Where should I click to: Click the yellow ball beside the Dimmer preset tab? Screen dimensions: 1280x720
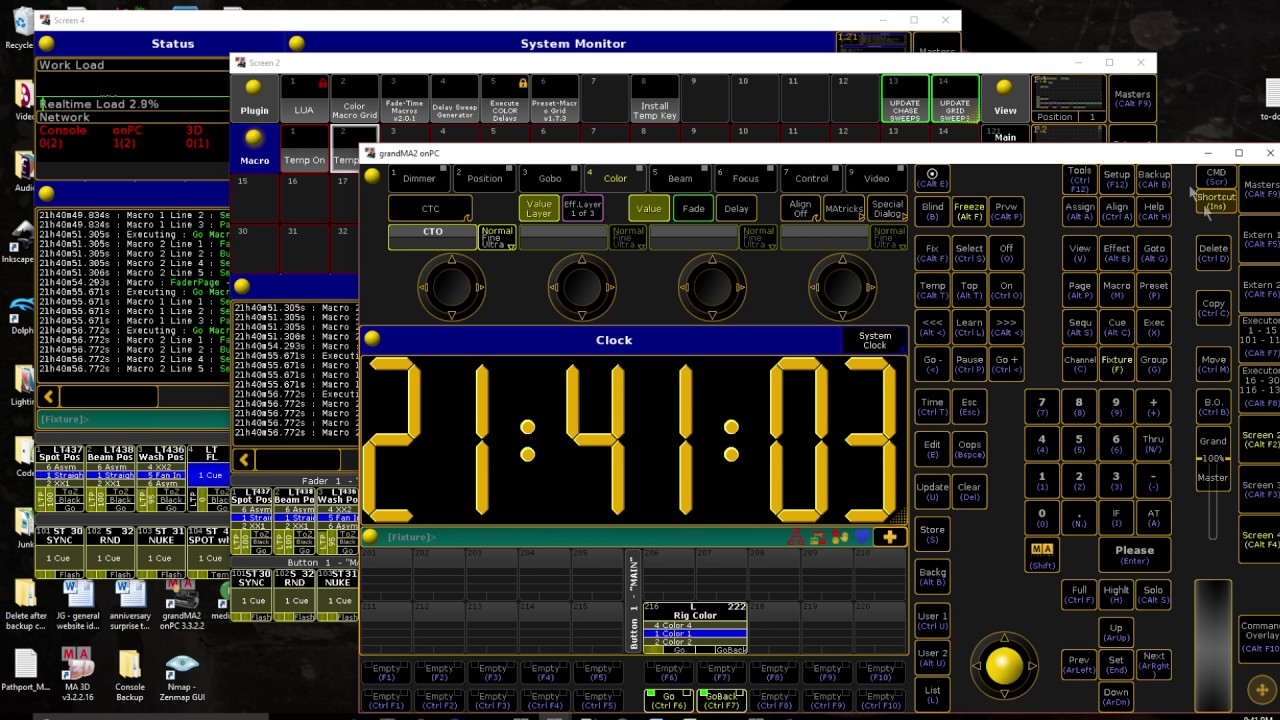(x=372, y=176)
